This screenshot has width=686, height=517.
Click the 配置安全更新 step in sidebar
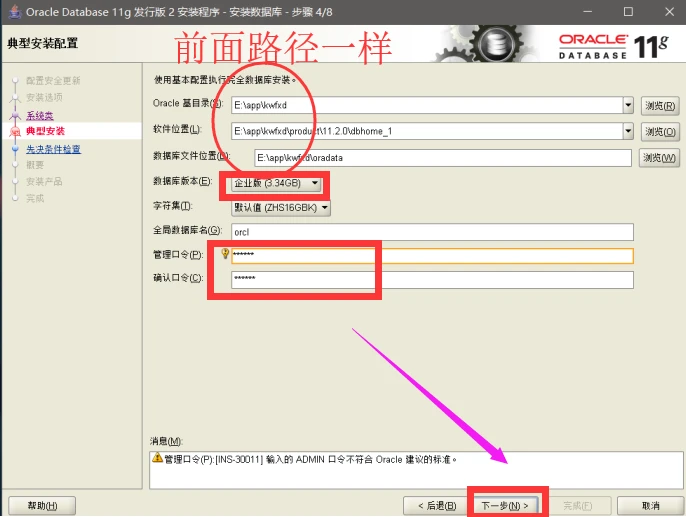point(53,80)
